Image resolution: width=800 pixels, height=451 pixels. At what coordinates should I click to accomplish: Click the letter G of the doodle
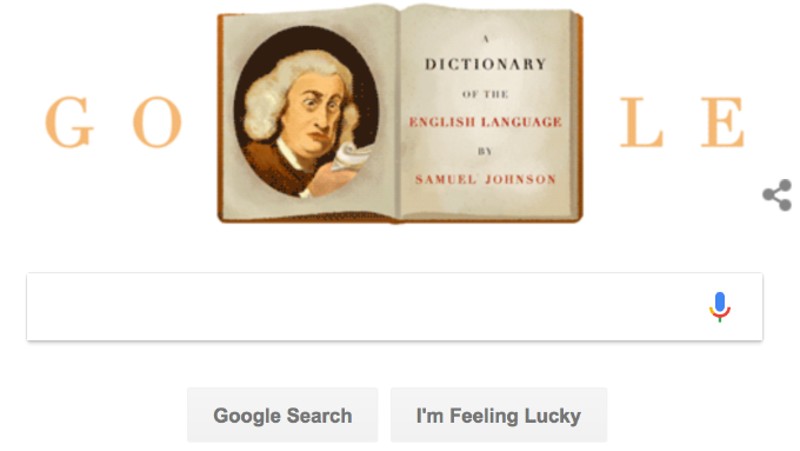point(69,121)
